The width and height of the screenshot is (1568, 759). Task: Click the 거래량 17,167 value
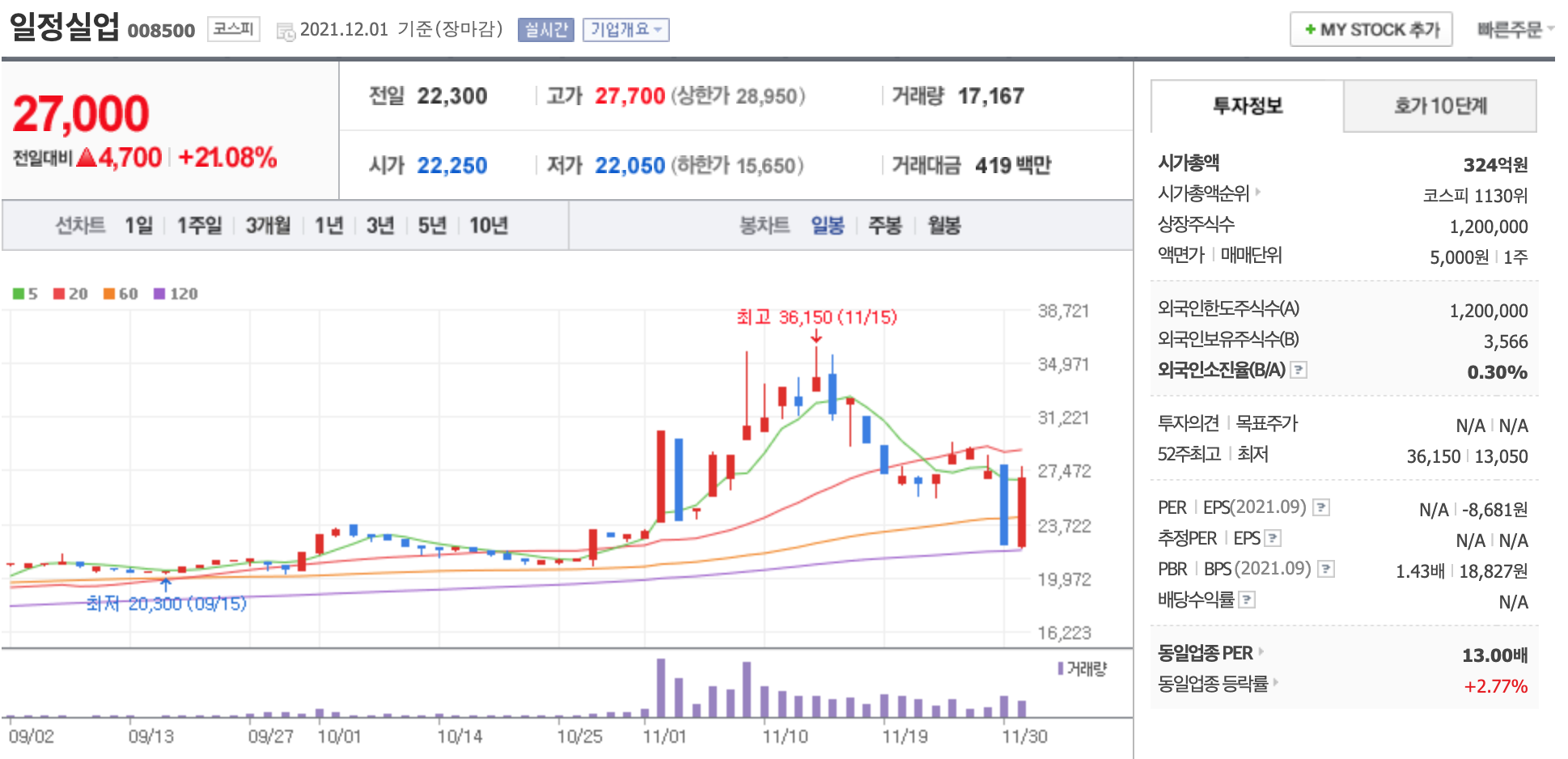point(990,96)
